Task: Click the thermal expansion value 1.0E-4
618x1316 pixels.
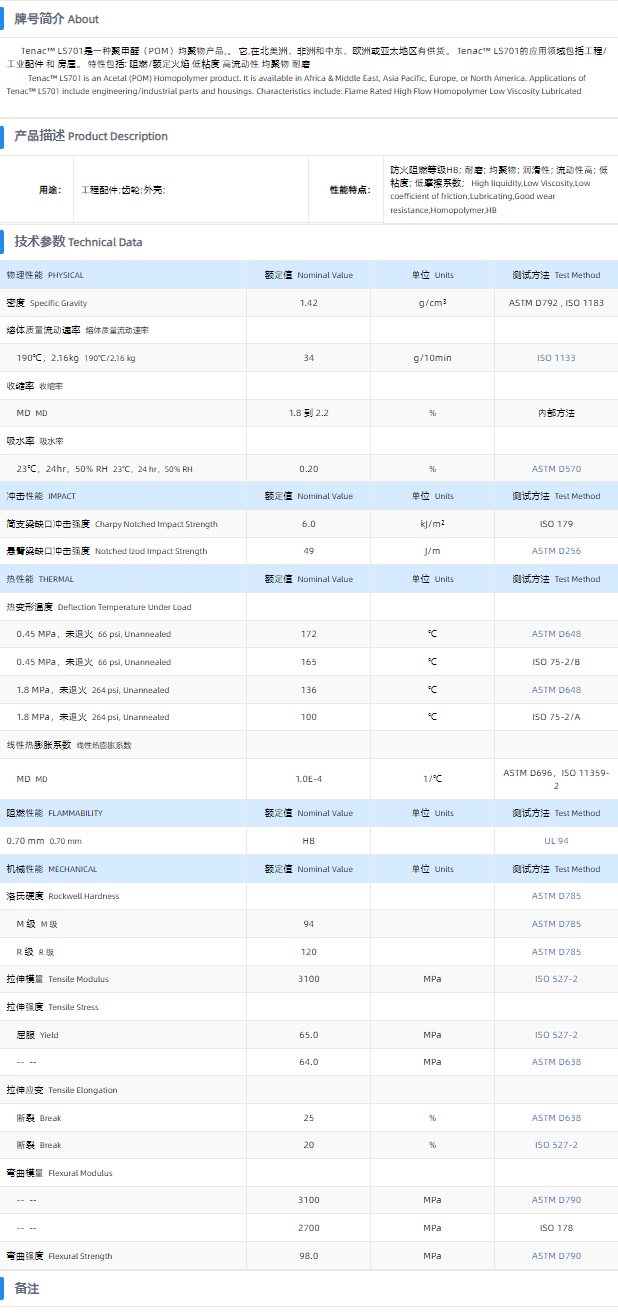Action: pos(308,779)
